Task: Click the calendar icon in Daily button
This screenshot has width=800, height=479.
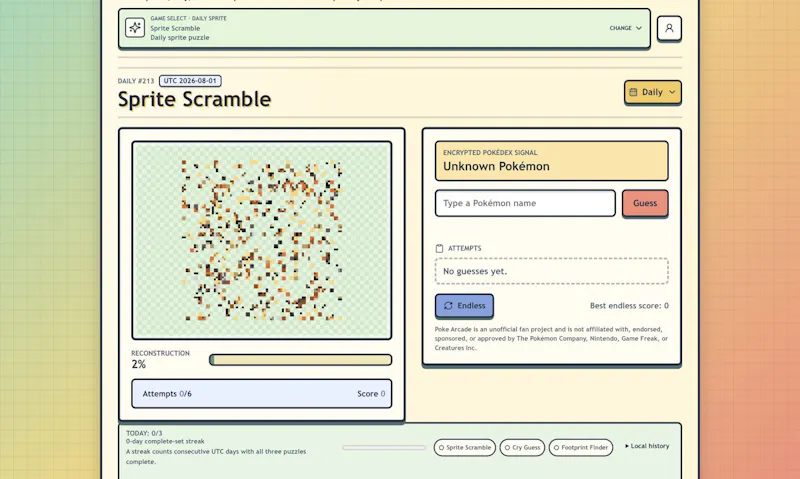Action: pos(633,92)
